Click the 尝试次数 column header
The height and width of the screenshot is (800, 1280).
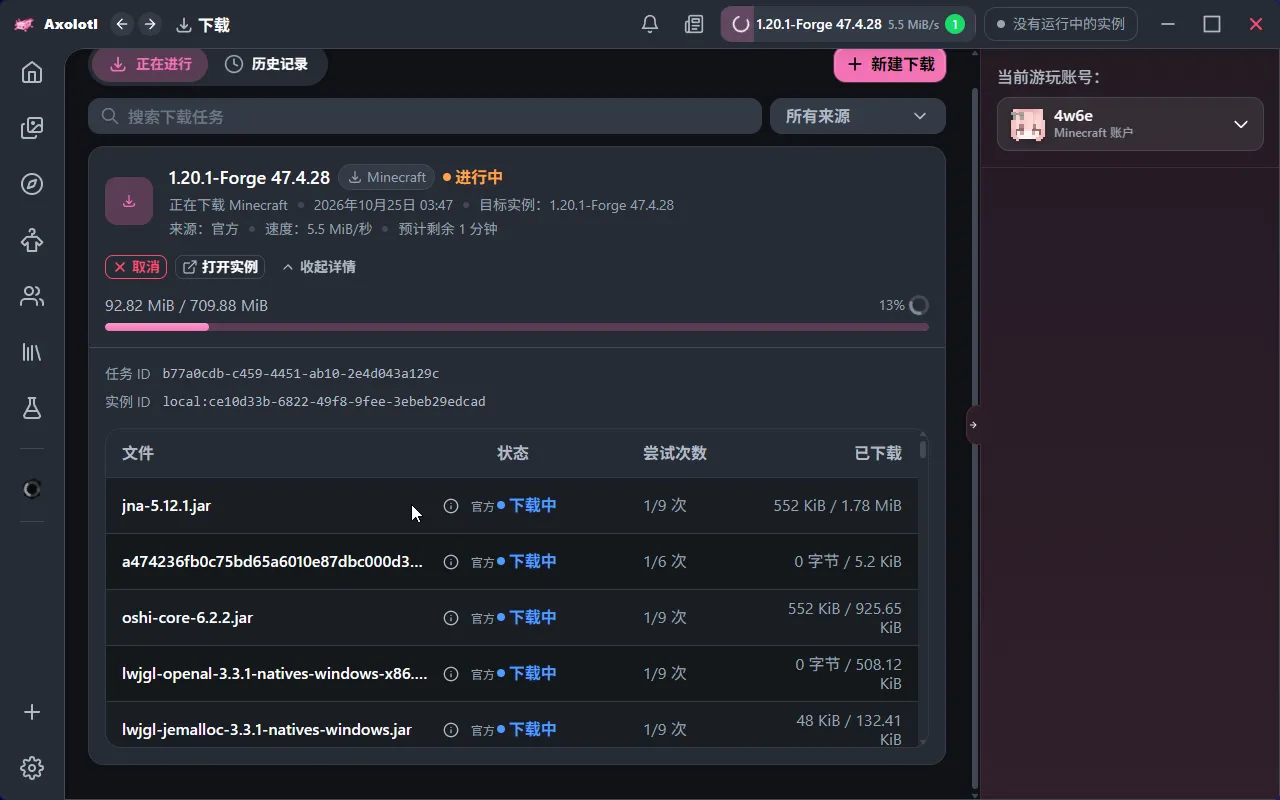tap(675, 453)
